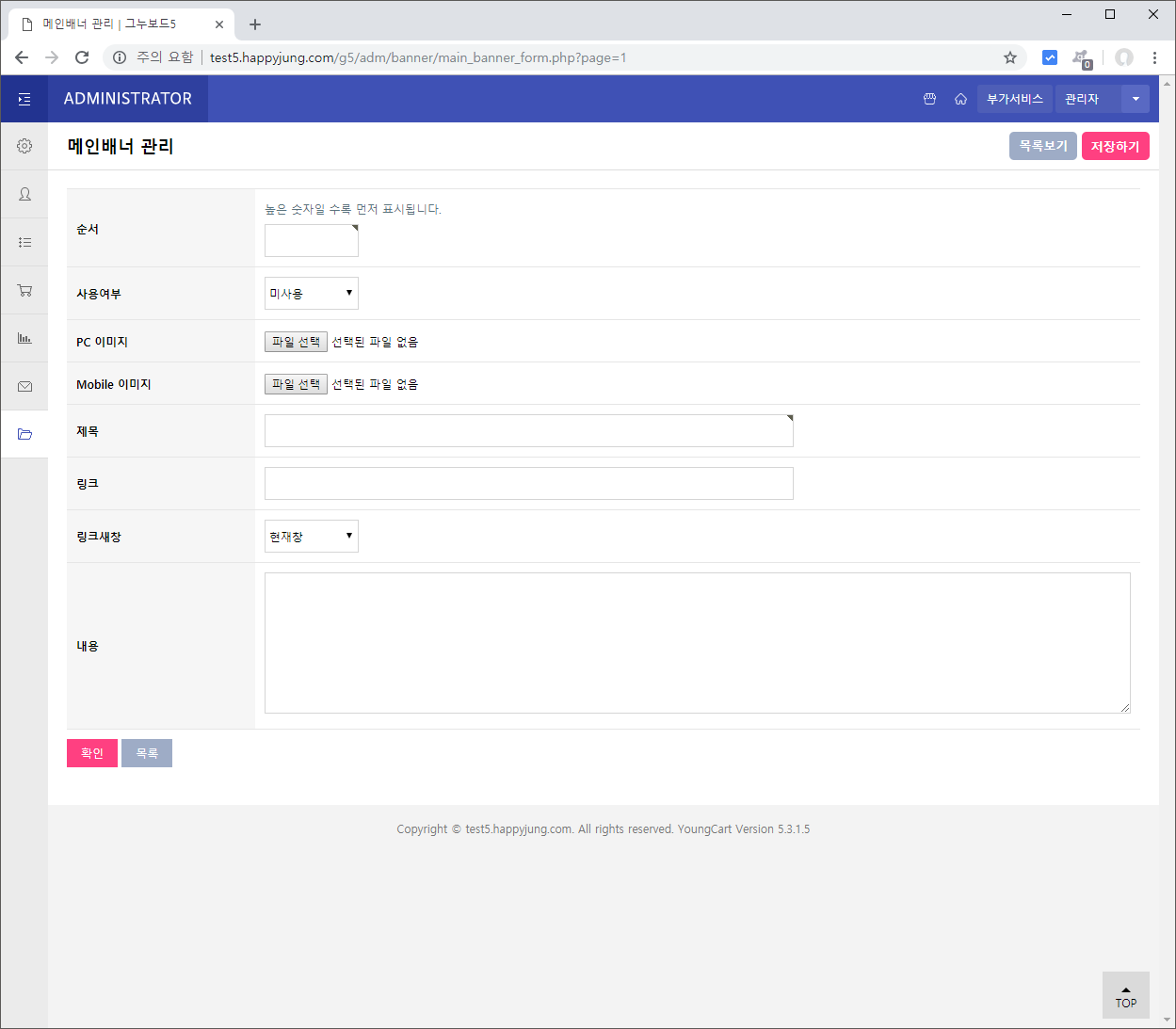Open the statistics chart sidebar icon
The width and height of the screenshot is (1176, 1029).
point(24,338)
